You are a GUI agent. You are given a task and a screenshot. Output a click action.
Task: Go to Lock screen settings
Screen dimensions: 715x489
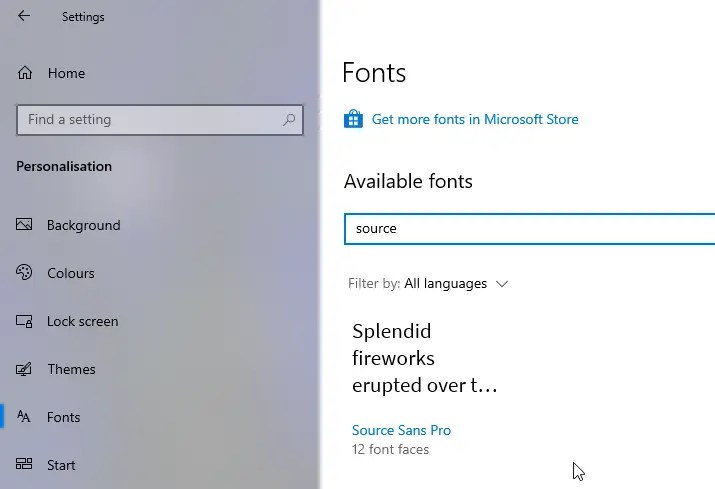point(83,322)
